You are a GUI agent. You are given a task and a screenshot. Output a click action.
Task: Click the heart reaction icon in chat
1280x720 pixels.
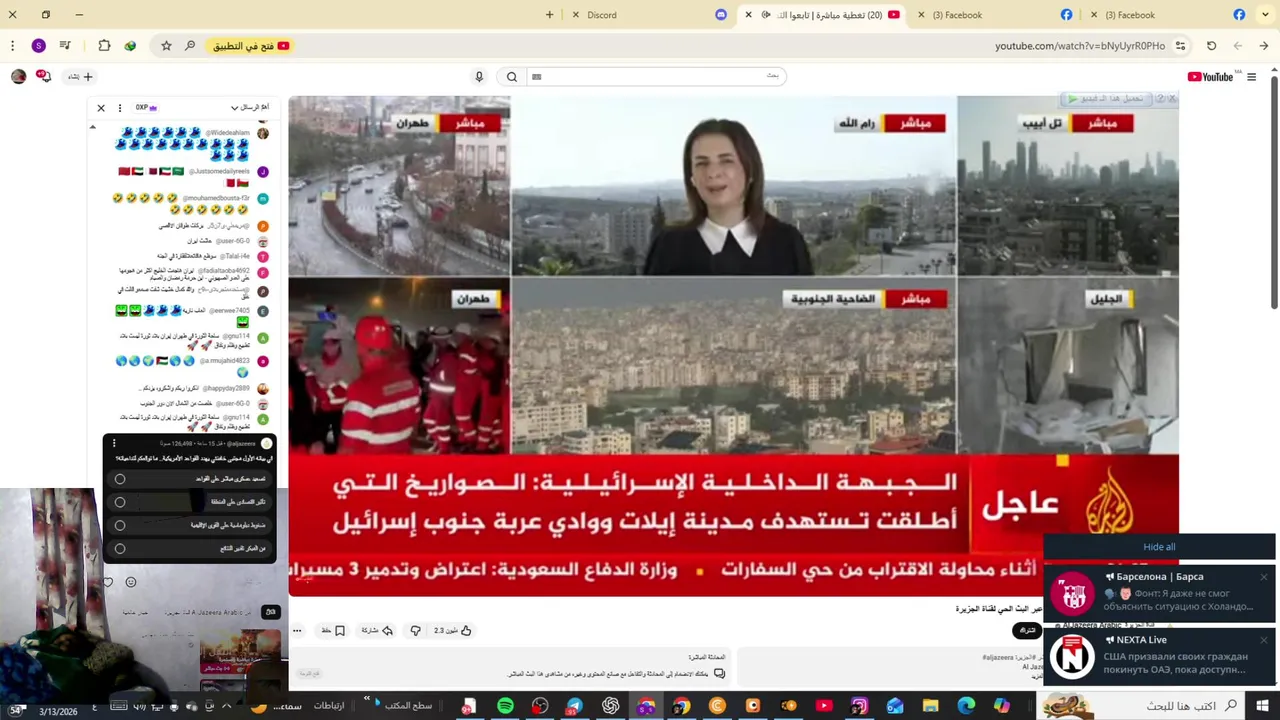point(108,582)
